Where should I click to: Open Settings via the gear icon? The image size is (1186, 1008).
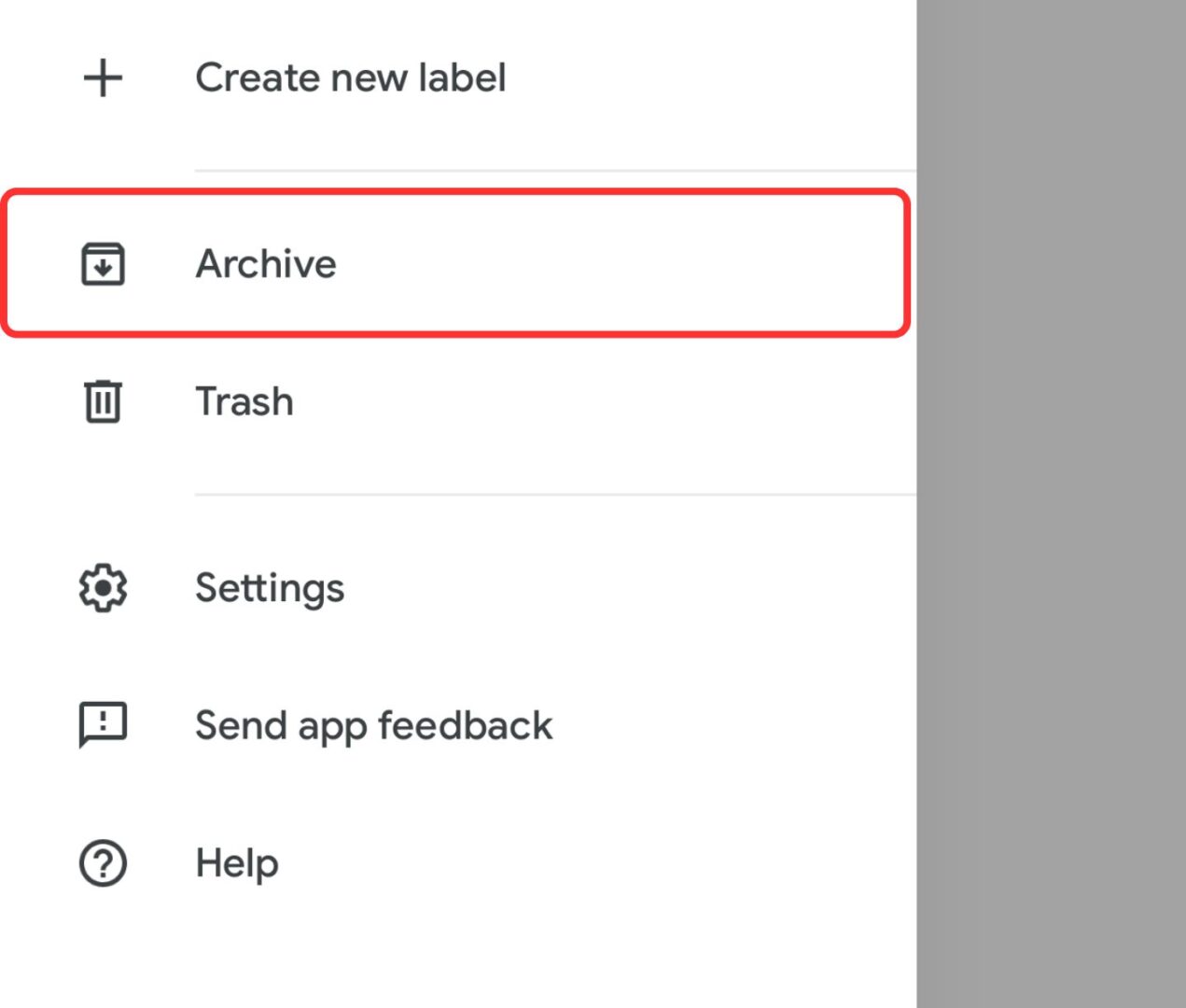tap(103, 587)
